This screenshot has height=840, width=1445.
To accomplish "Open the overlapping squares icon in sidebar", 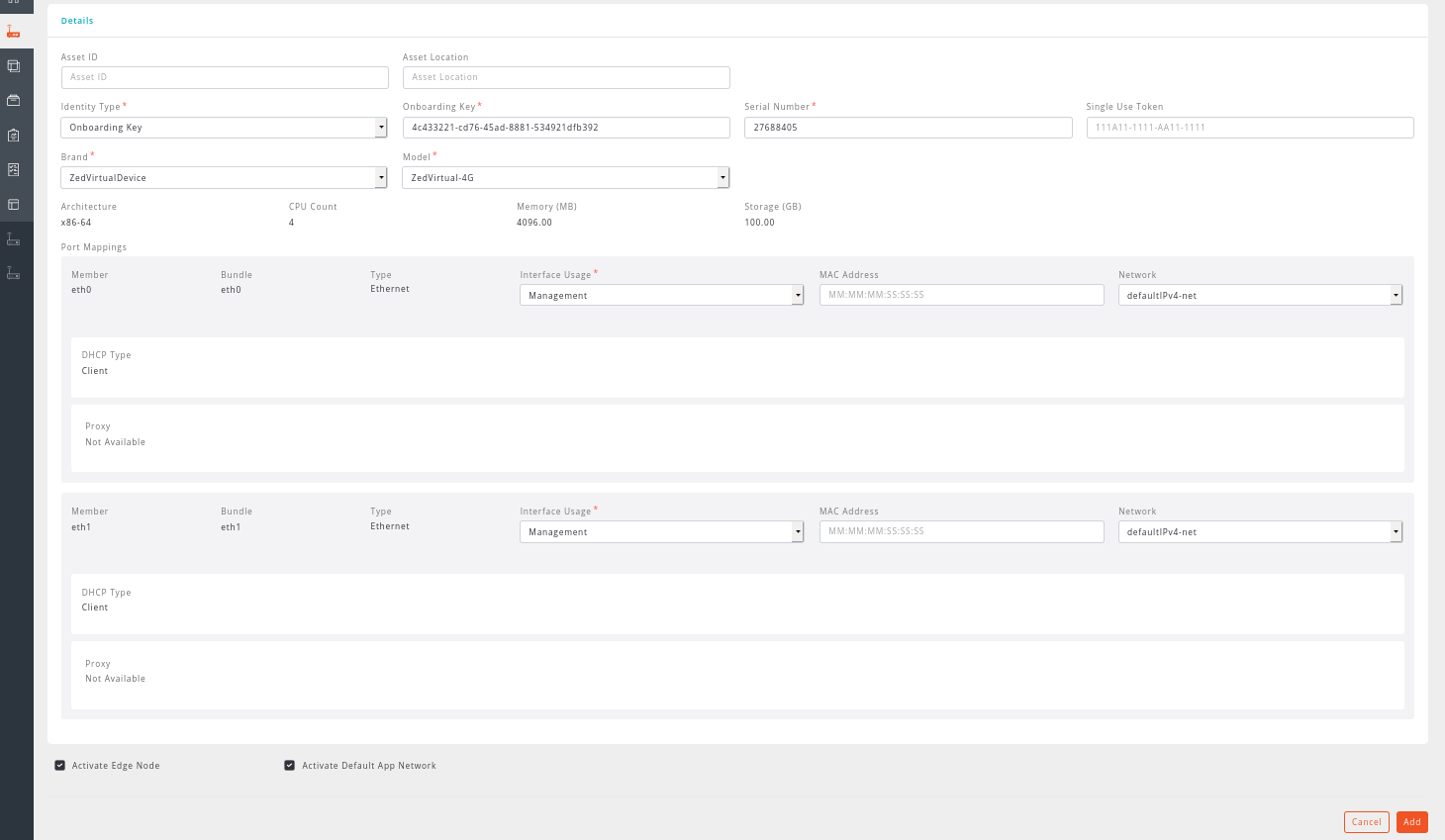I will click(14, 66).
